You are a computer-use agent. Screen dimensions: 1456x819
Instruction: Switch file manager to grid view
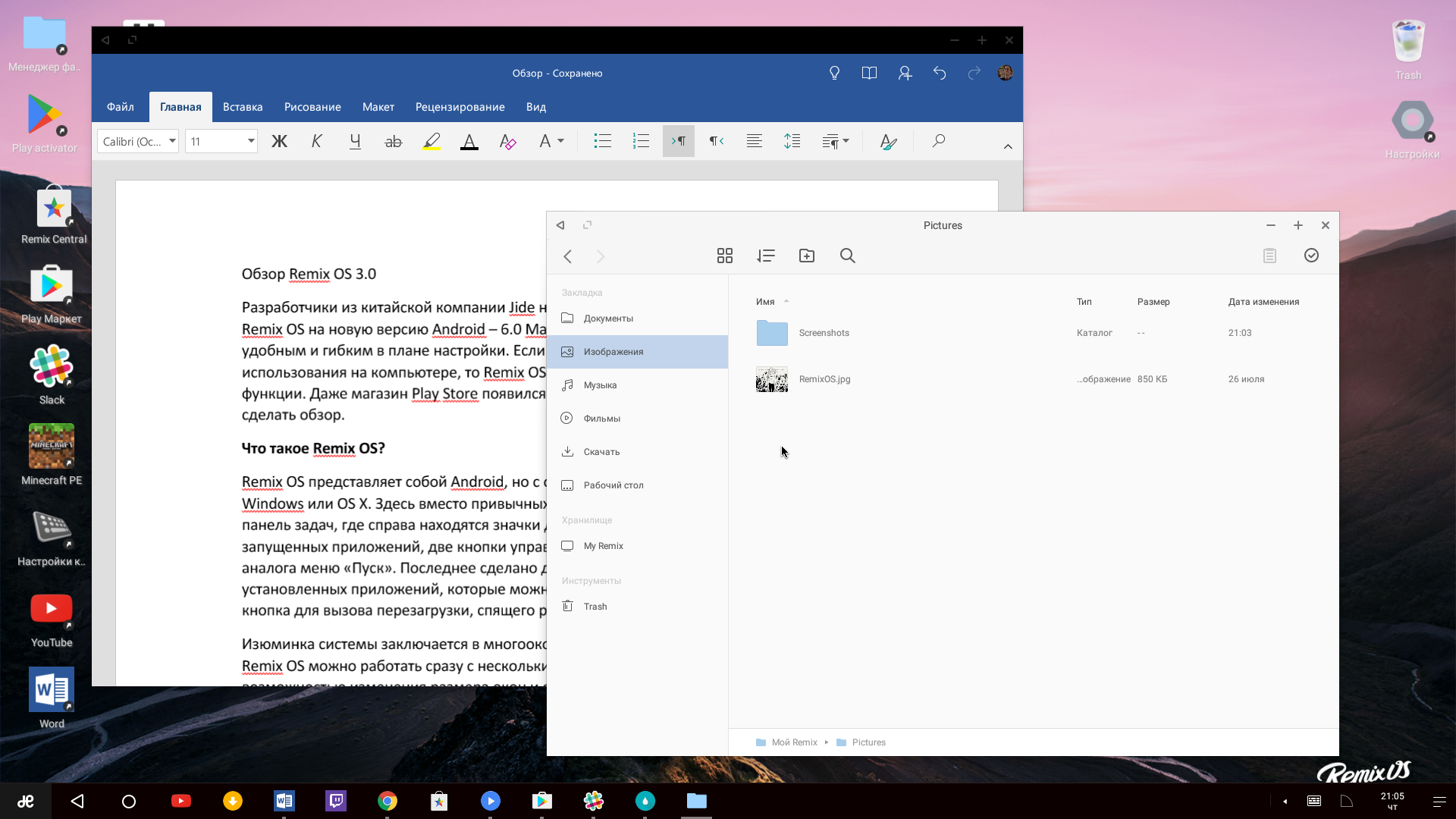click(x=725, y=256)
